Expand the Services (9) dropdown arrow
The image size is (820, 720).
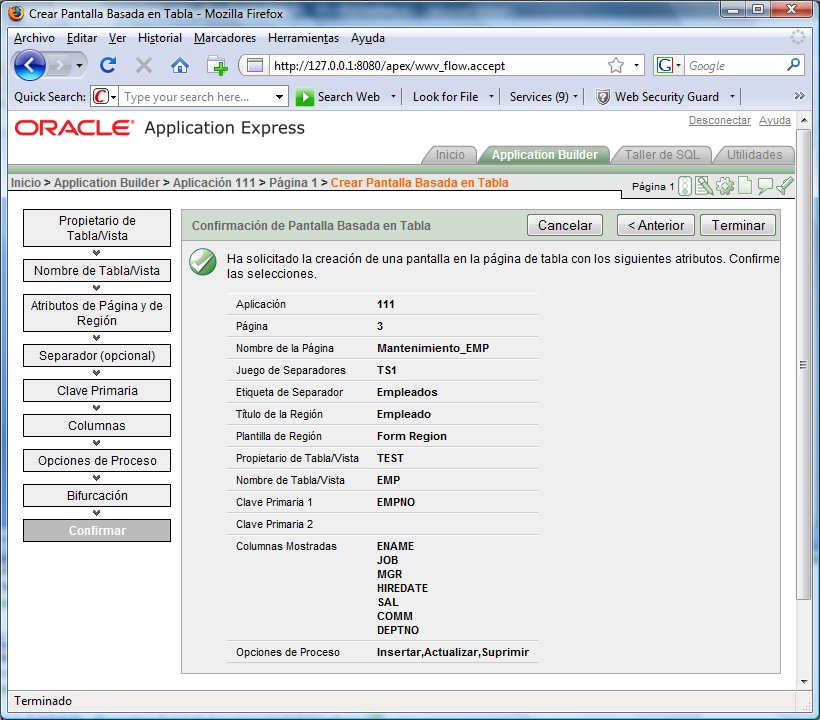coord(576,97)
